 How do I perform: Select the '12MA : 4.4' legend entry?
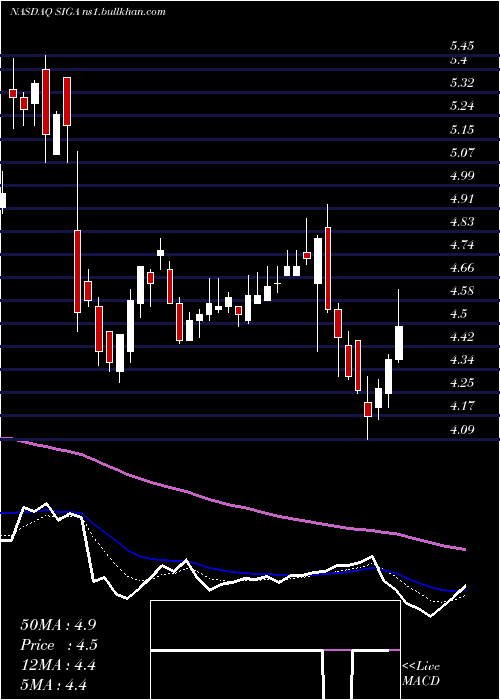(58, 665)
